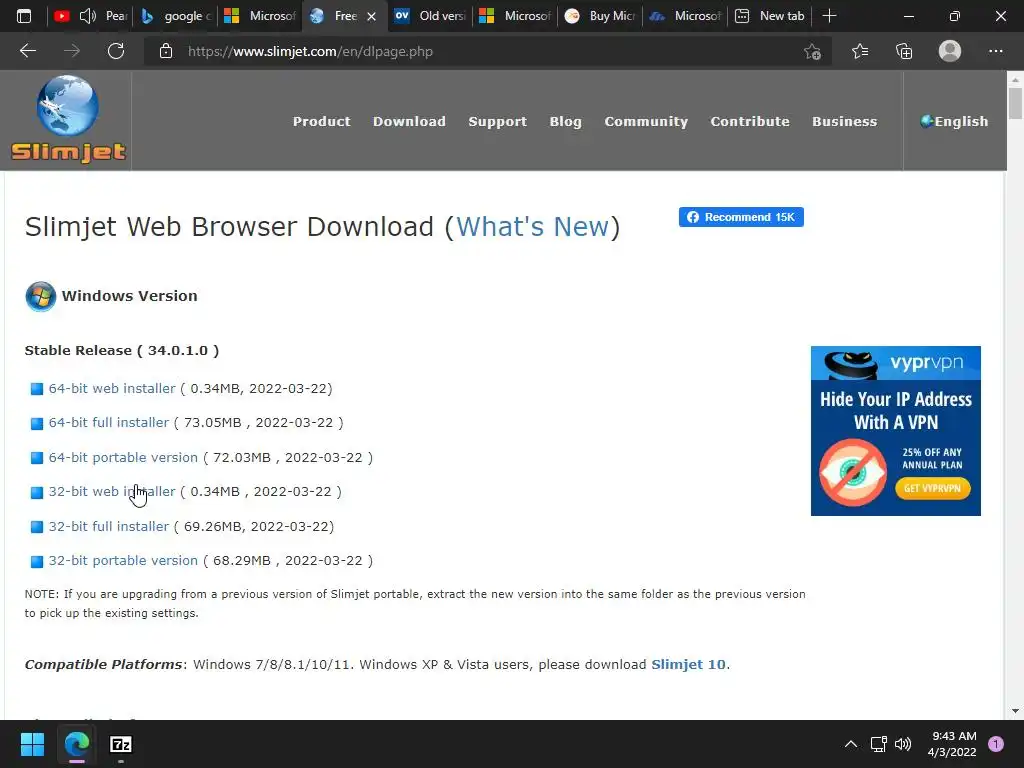Screen dimensions: 1024x768
Task: Mute the YouTube tab speaker icon
Action: (x=88, y=16)
